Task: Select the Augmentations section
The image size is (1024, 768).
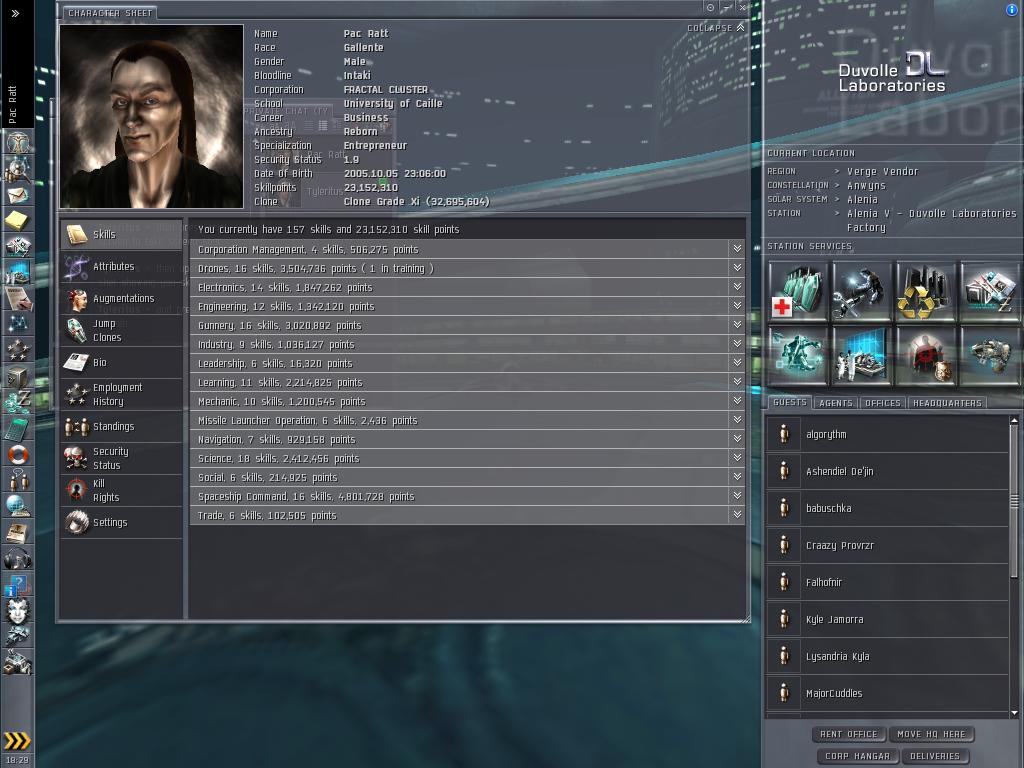Action: [121, 298]
